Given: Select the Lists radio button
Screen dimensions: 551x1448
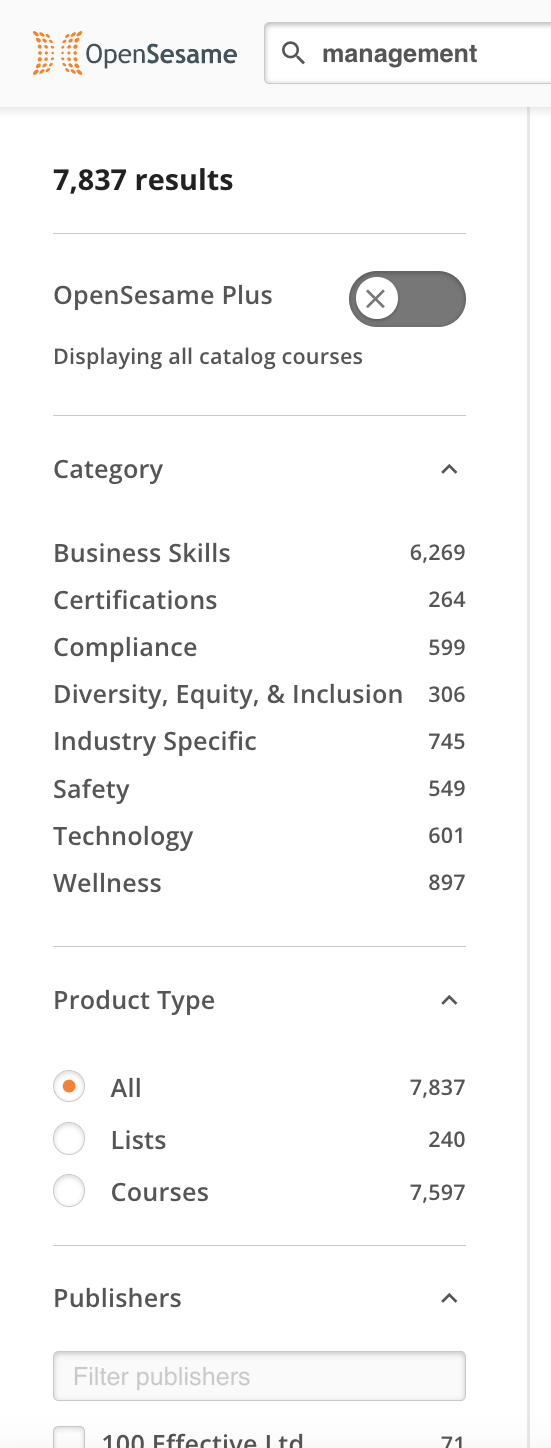Looking at the screenshot, I should click(69, 1139).
